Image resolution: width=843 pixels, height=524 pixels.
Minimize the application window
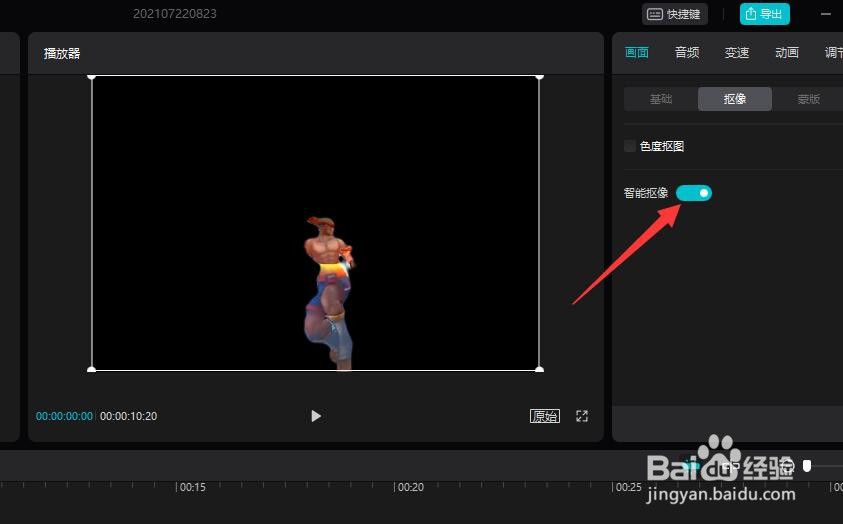coord(826,14)
